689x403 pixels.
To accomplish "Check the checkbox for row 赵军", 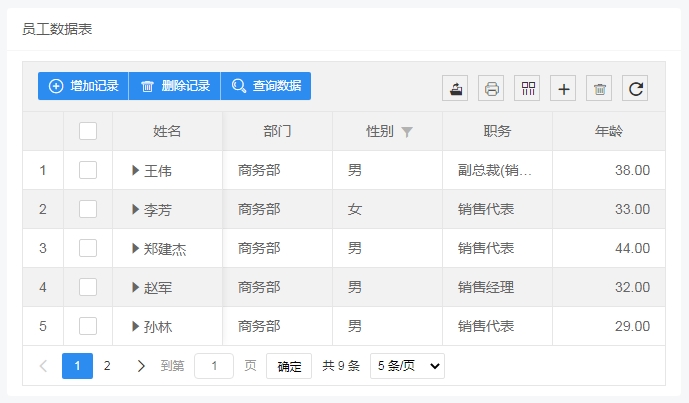I will 88,287.
